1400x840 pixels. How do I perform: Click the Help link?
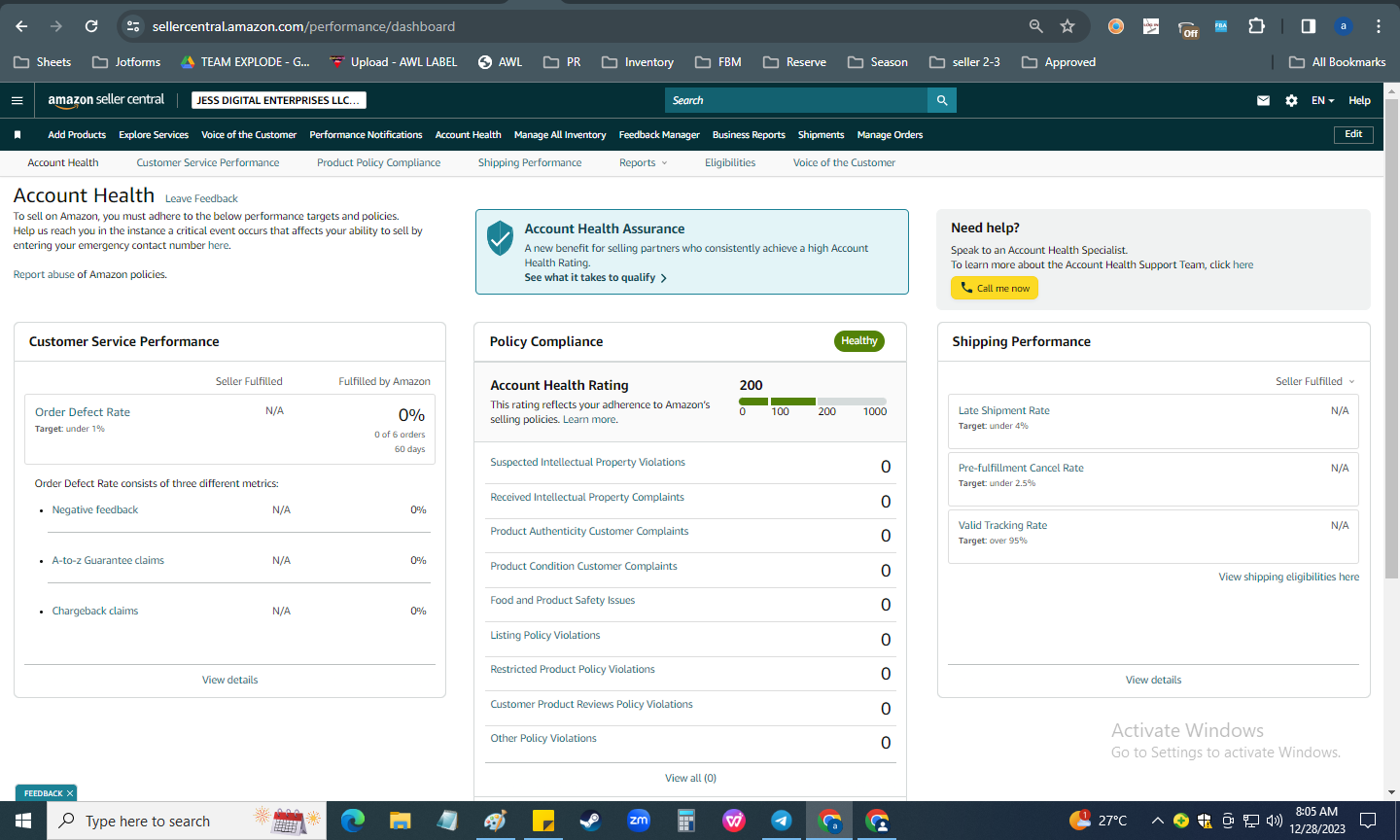pyautogui.click(x=1359, y=100)
